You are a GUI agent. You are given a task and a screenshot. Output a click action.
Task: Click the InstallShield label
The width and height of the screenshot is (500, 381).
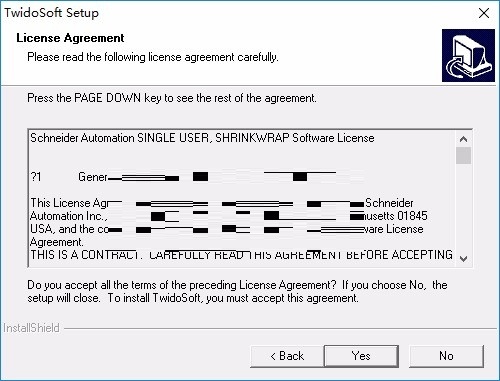pos(31,328)
